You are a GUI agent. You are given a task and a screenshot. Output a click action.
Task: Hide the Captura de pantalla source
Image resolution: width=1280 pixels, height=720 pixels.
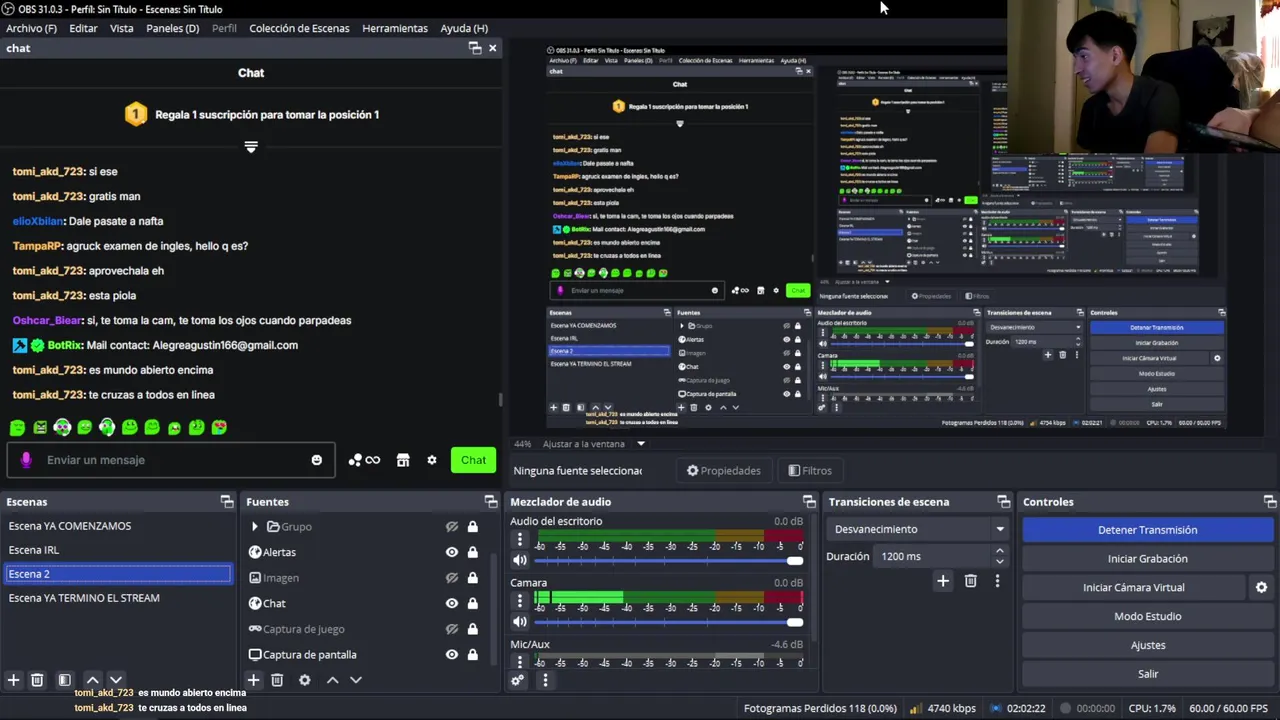pyautogui.click(x=452, y=655)
